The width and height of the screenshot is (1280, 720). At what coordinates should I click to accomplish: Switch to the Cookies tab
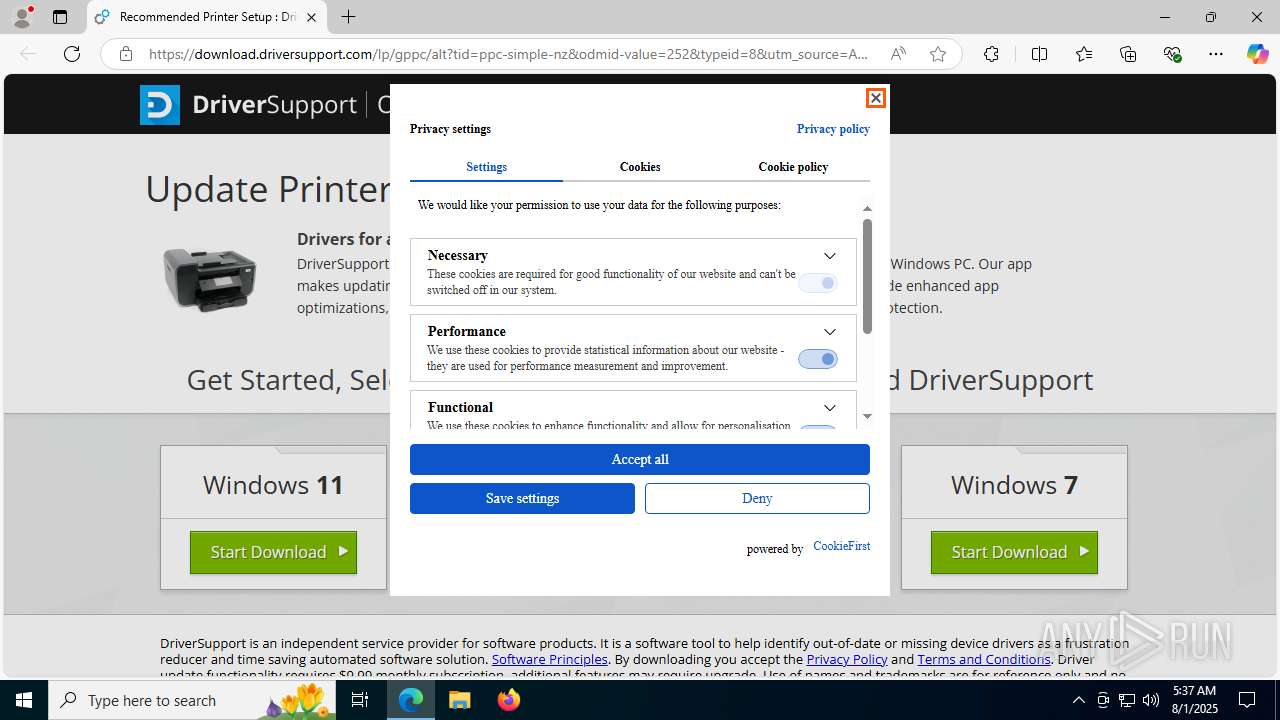click(x=640, y=167)
